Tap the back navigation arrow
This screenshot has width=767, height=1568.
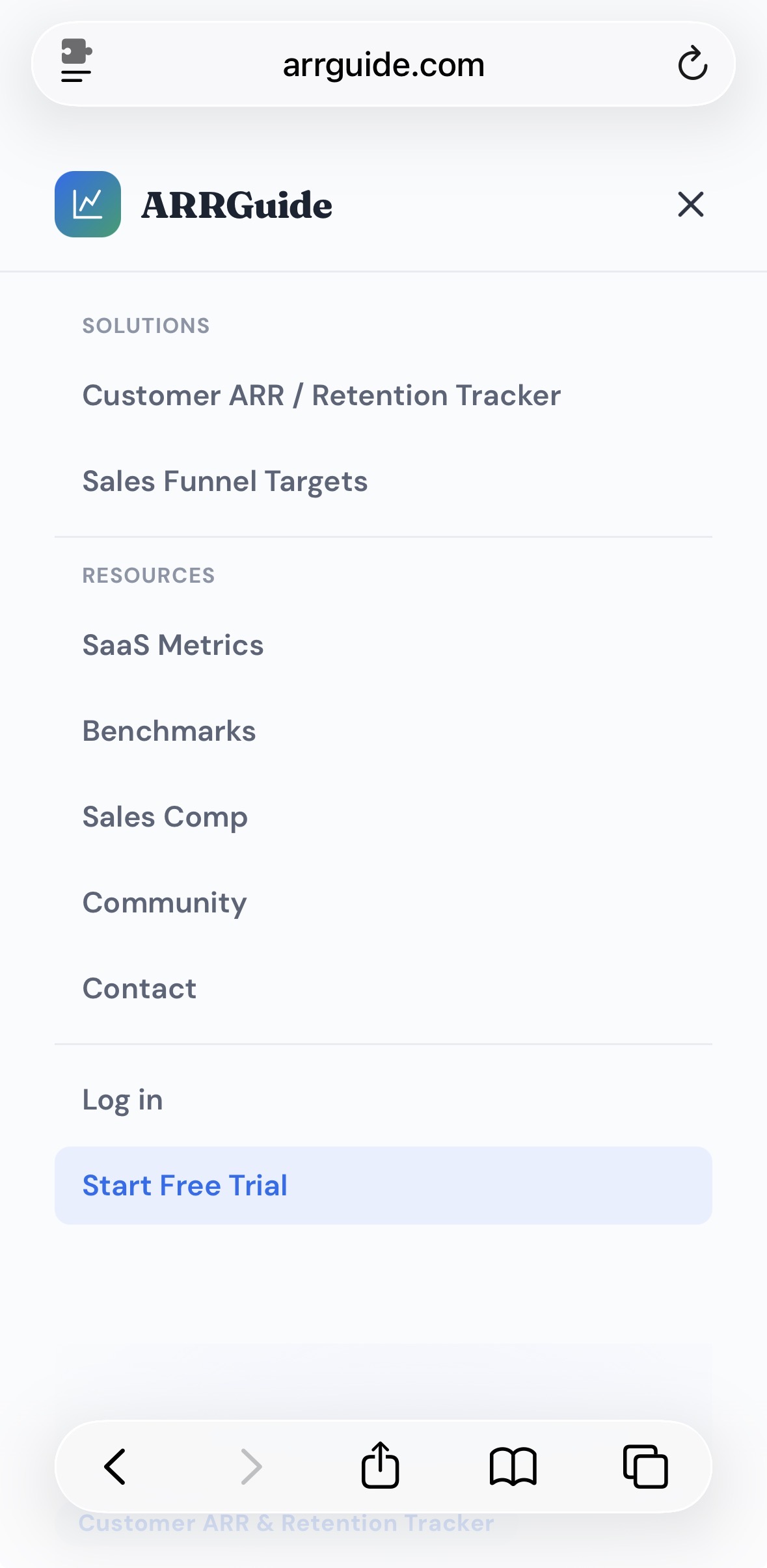115,1465
